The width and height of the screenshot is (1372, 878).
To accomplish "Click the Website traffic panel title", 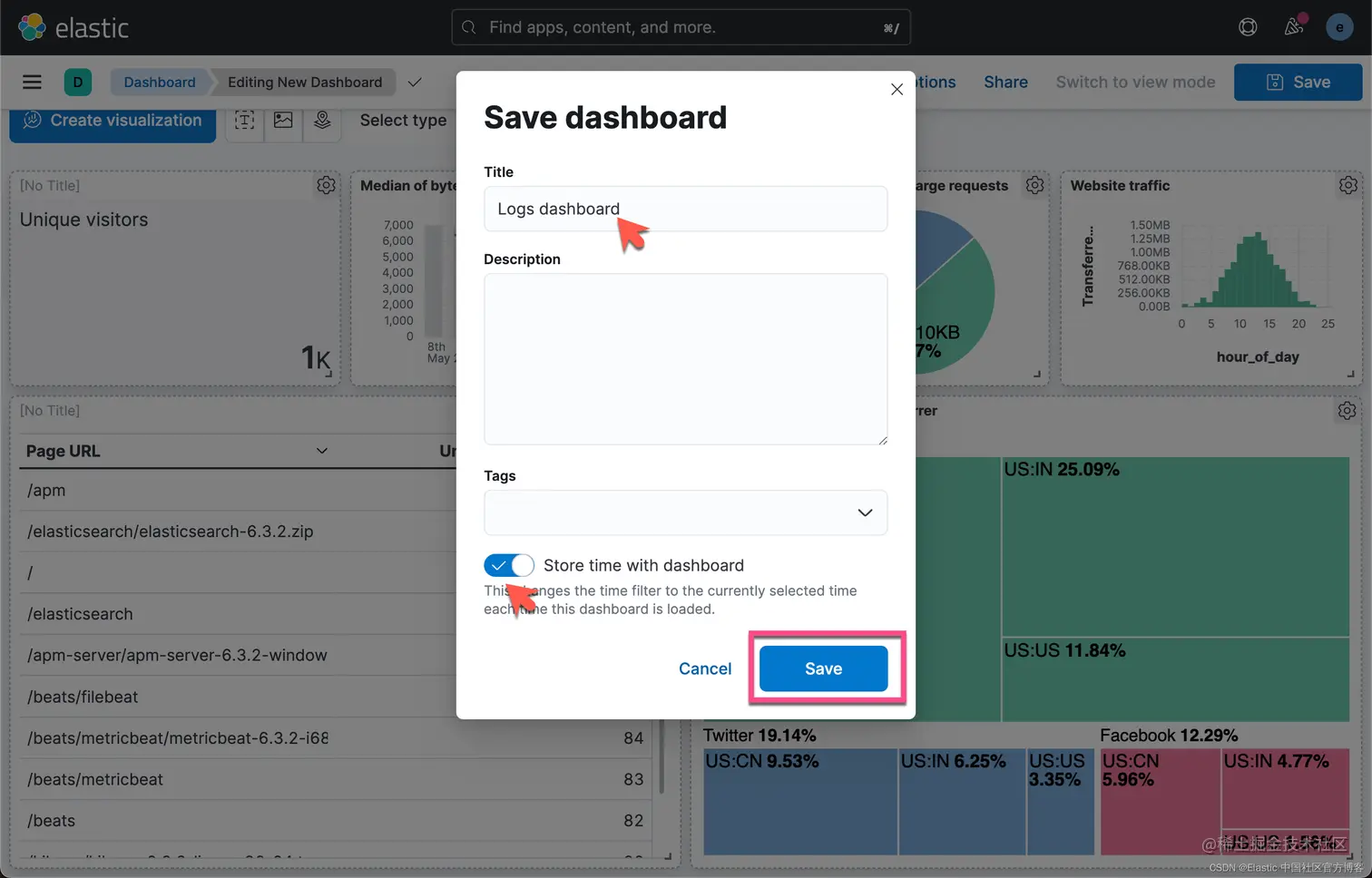I will point(1120,185).
